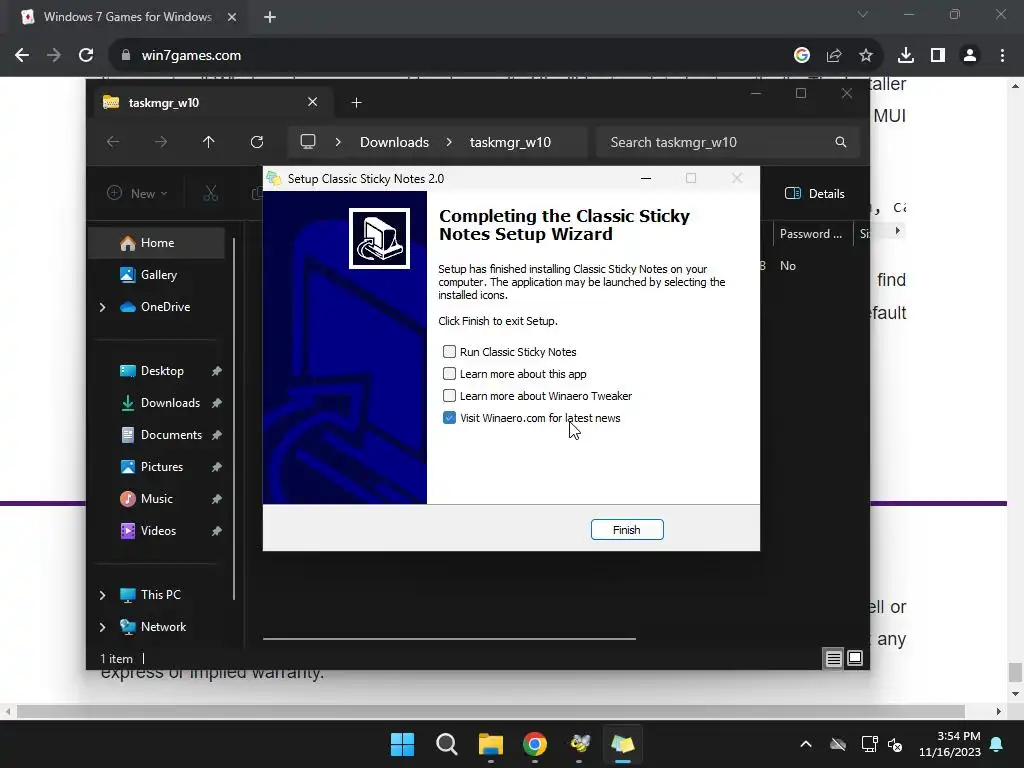Expand This PC tree node
This screenshot has width=1024, height=768.
pos(103,595)
